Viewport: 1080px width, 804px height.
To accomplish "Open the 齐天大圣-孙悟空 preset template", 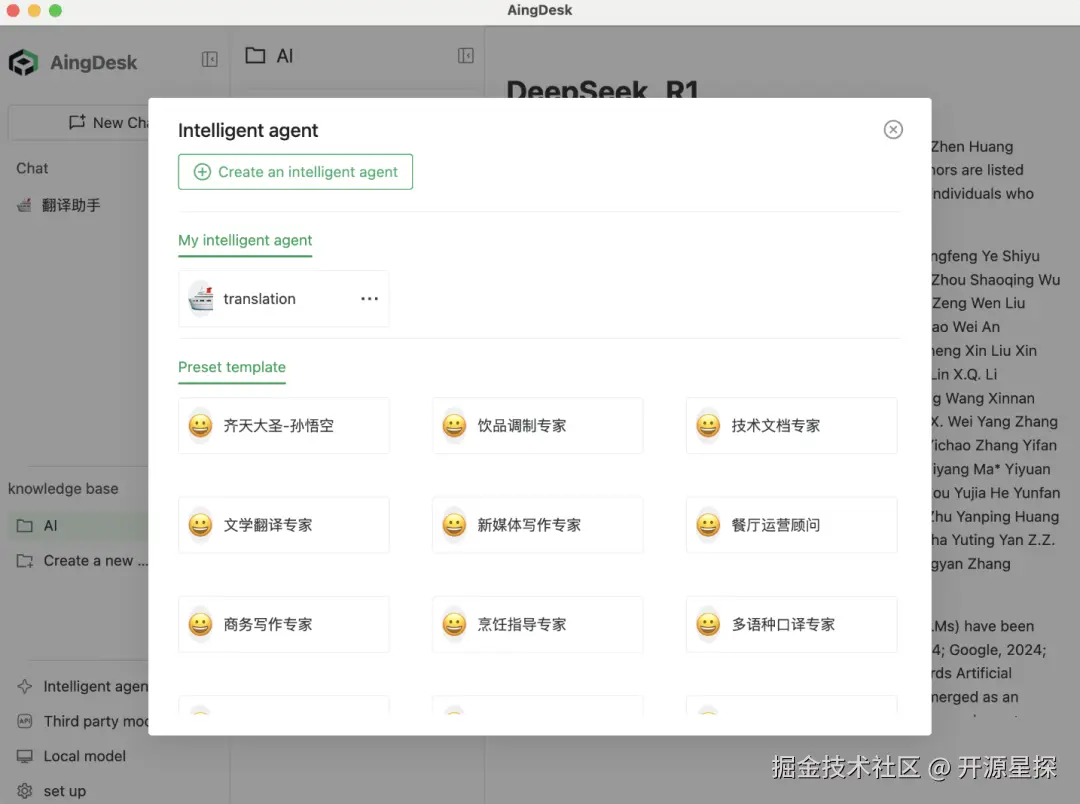I will tap(283, 425).
